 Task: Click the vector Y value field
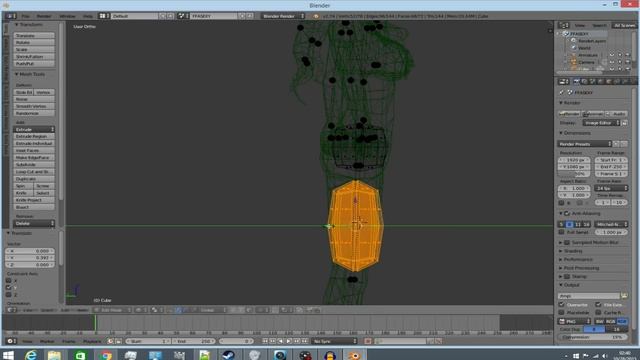(x=30, y=258)
